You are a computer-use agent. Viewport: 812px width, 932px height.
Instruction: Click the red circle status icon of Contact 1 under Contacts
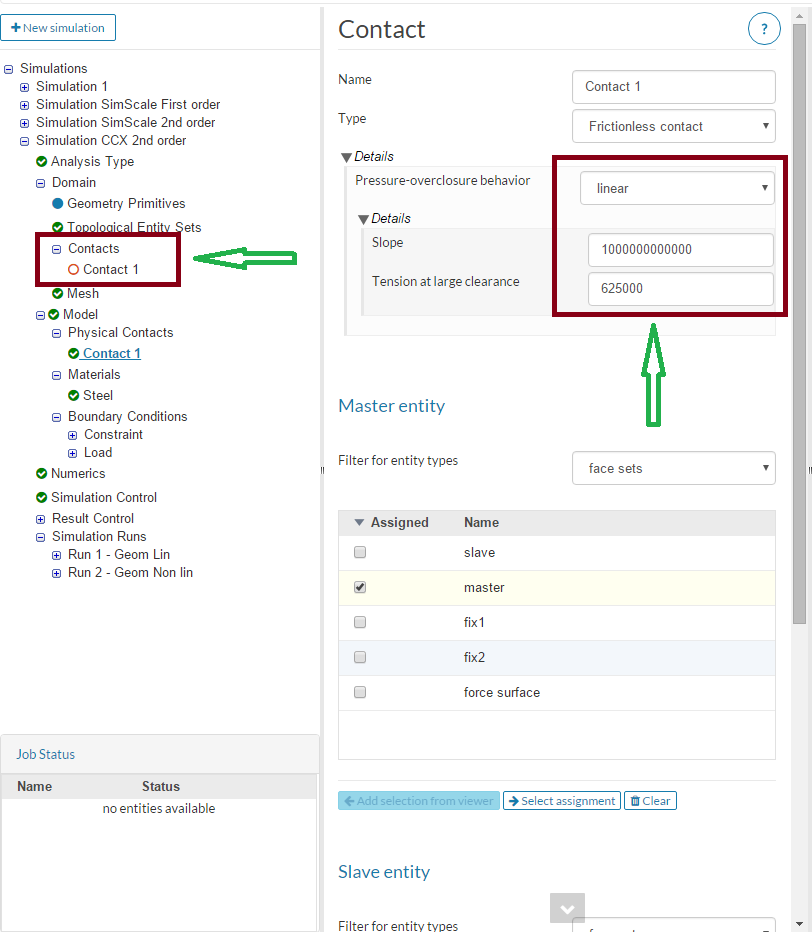click(x=74, y=269)
